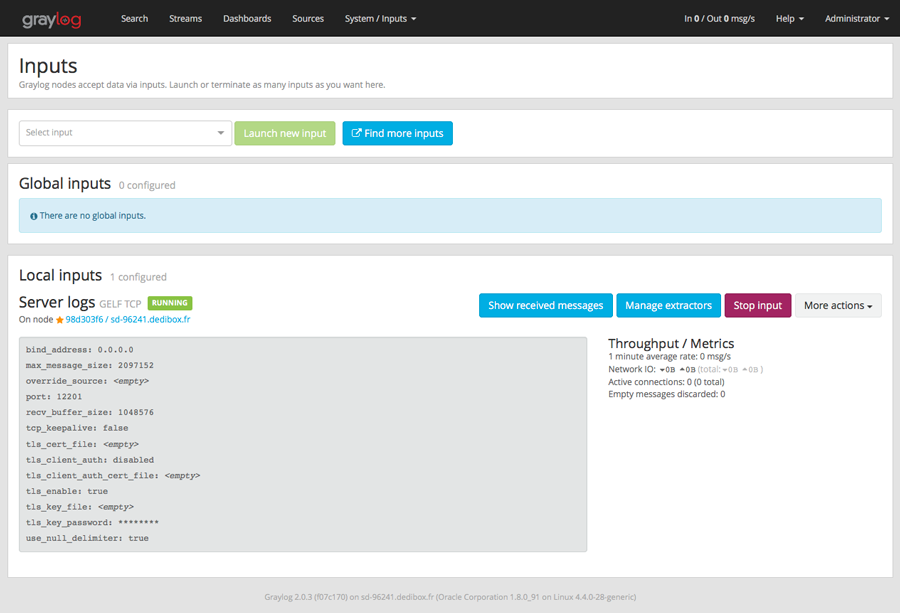The height and width of the screenshot is (613, 900).
Task: Go to Dashboards
Action: coord(247,18)
